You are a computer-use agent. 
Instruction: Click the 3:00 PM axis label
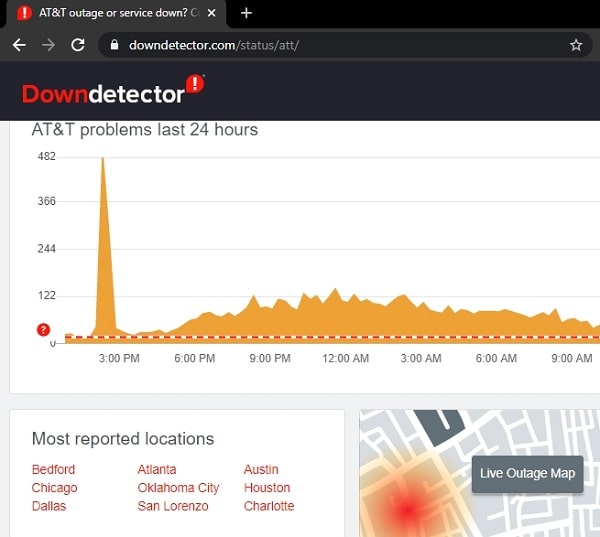(119, 358)
